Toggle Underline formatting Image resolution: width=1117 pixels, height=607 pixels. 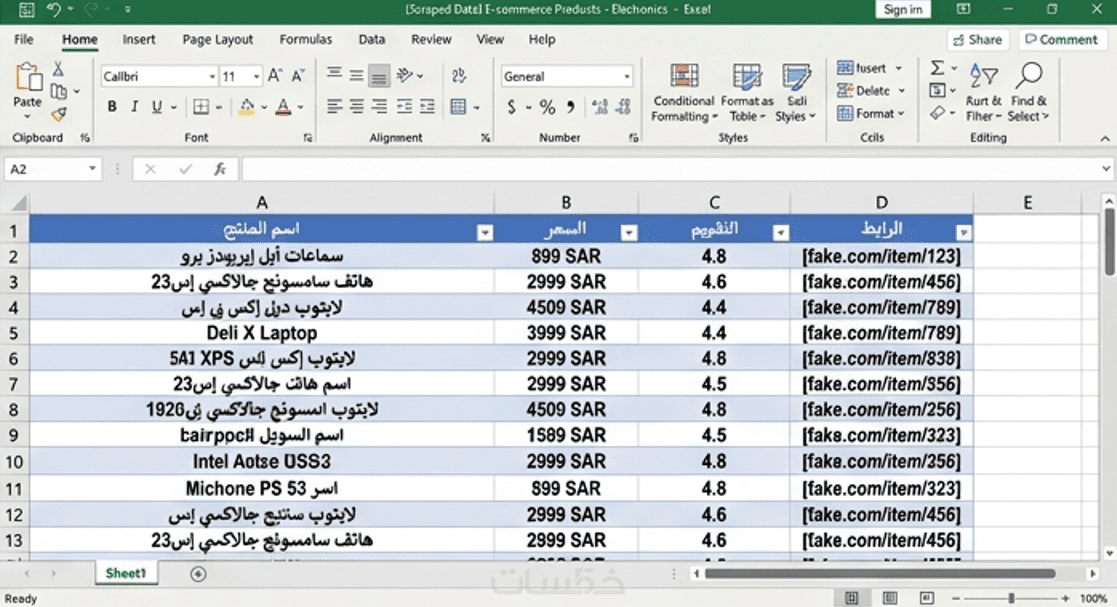(156, 107)
